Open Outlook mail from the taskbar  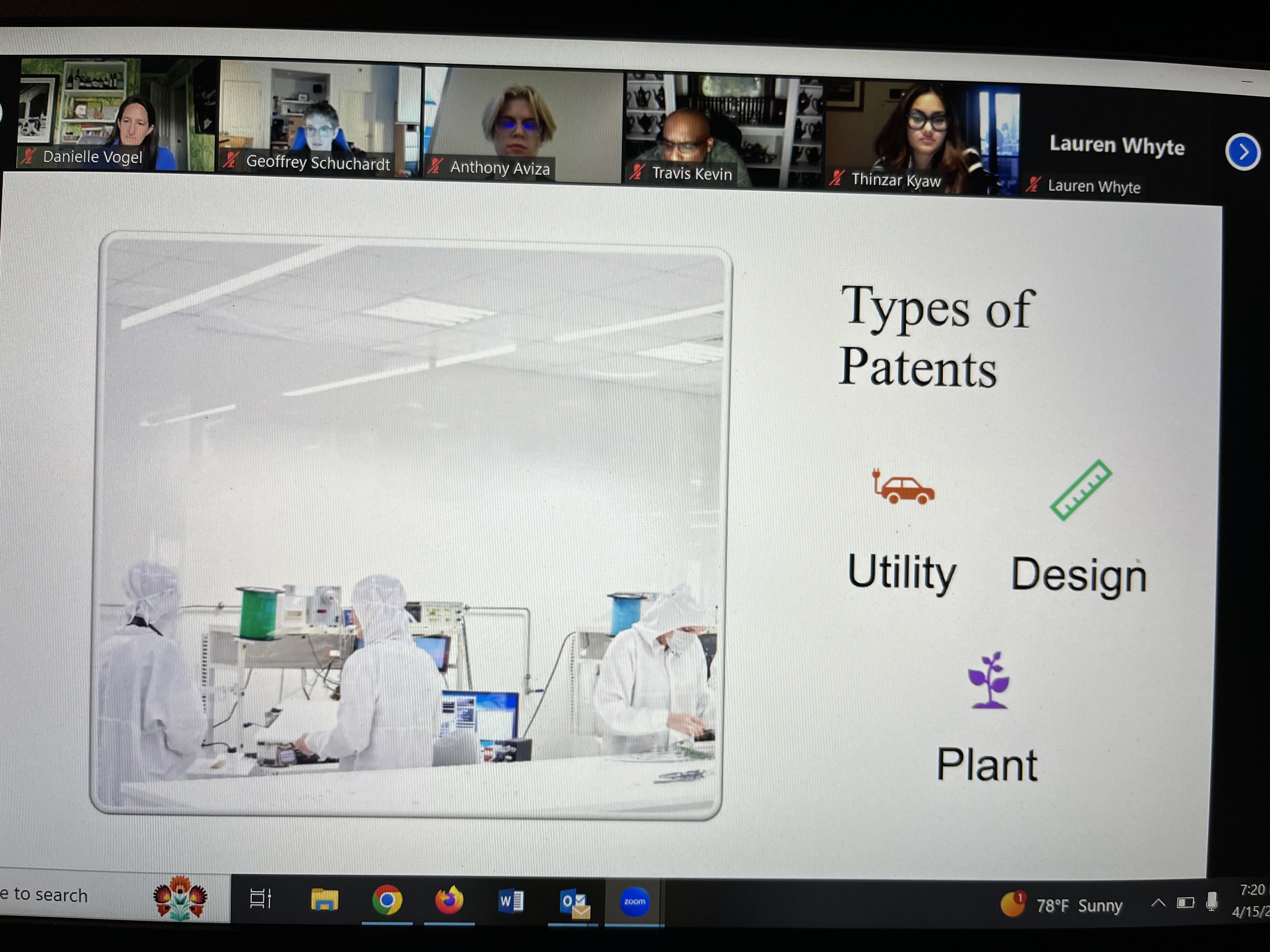point(574,902)
